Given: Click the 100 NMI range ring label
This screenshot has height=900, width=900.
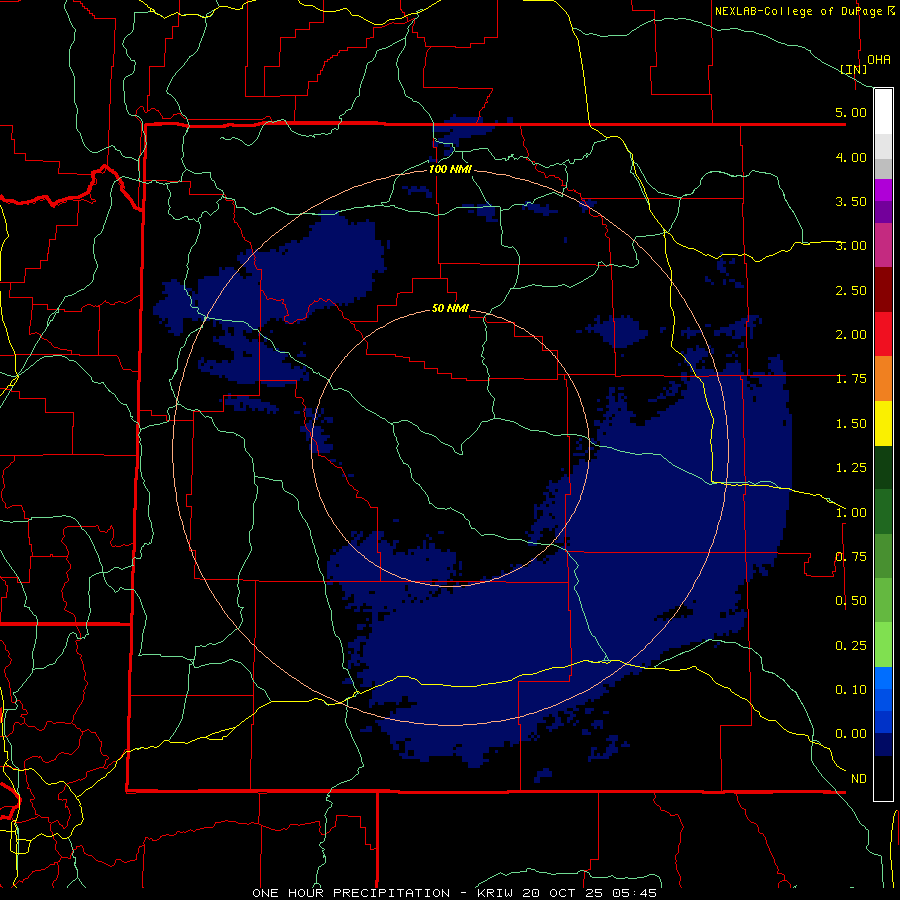Looking at the screenshot, I should (450, 169).
